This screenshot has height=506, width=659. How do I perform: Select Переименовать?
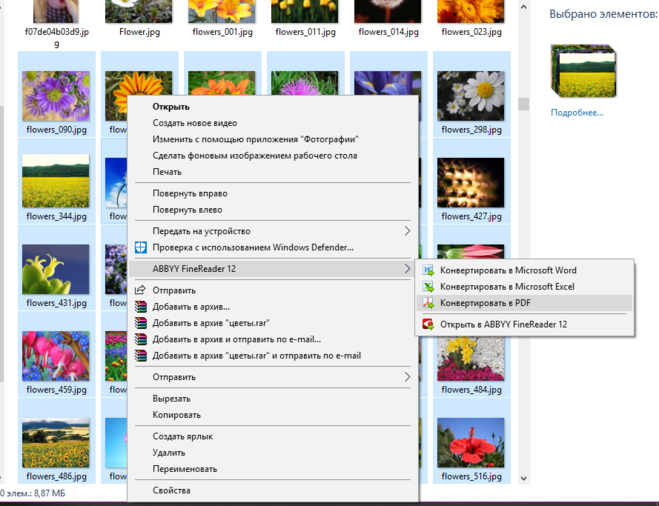click(185, 469)
